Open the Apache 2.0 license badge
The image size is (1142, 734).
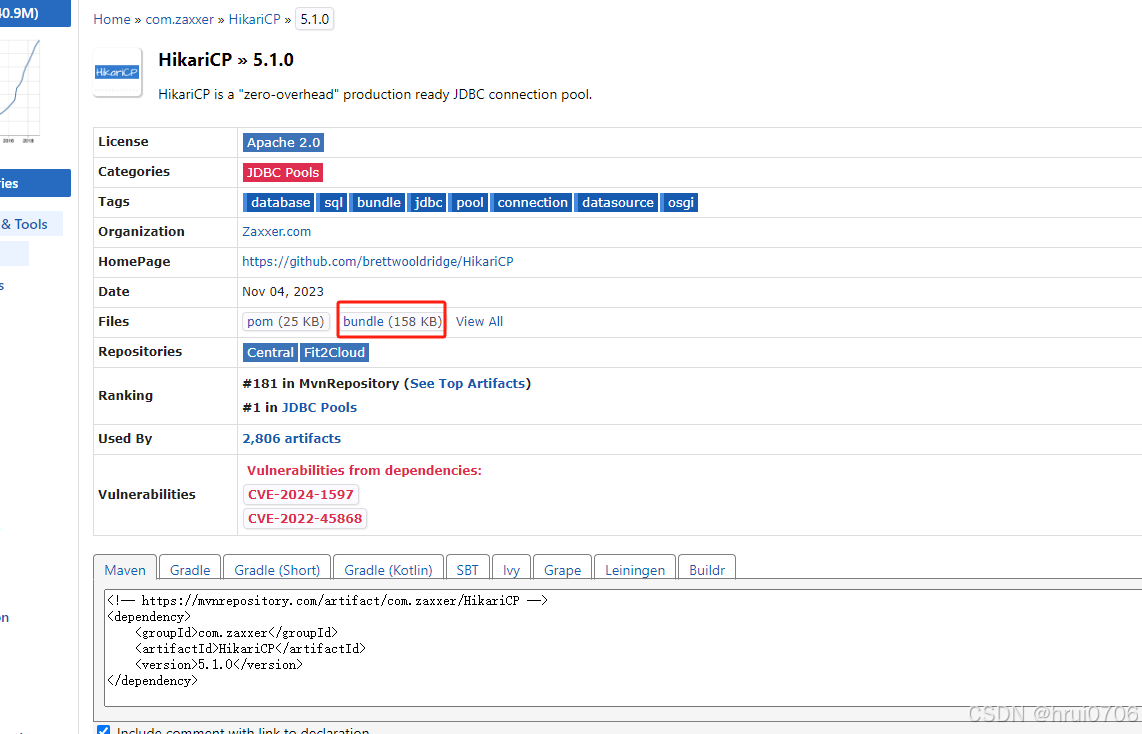(283, 143)
